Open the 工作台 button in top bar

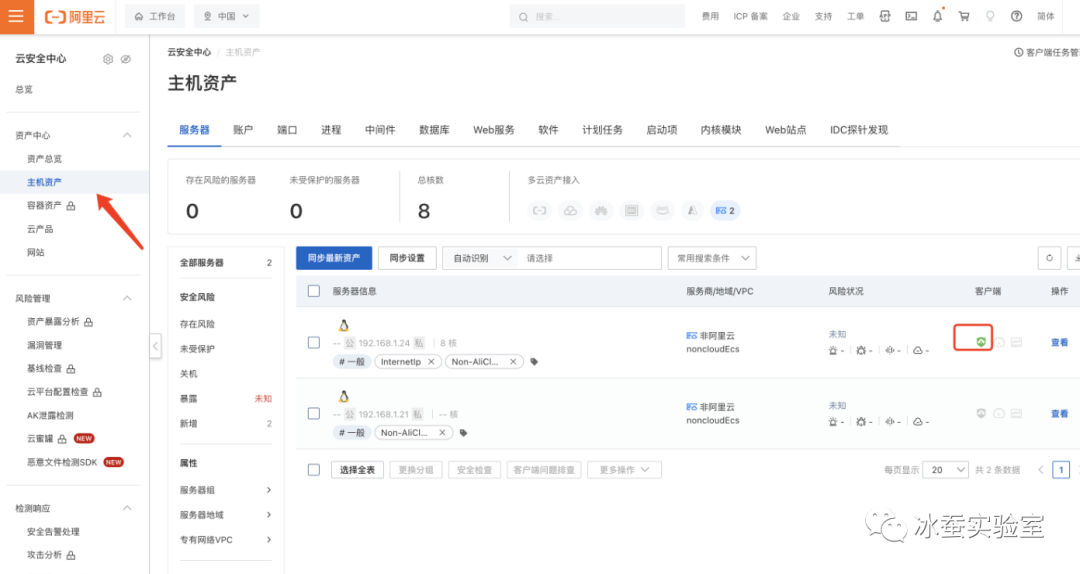point(155,17)
